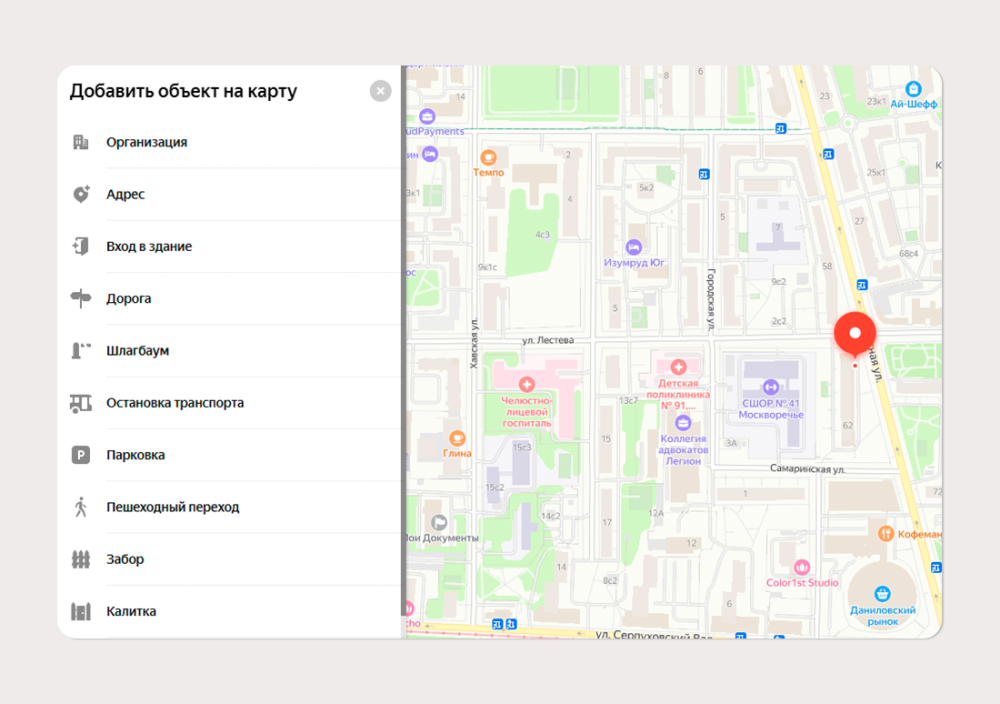Open the Даниловский рынок marker
Viewport: 1000px width, 704px height.
pyautogui.click(x=882, y=594)
